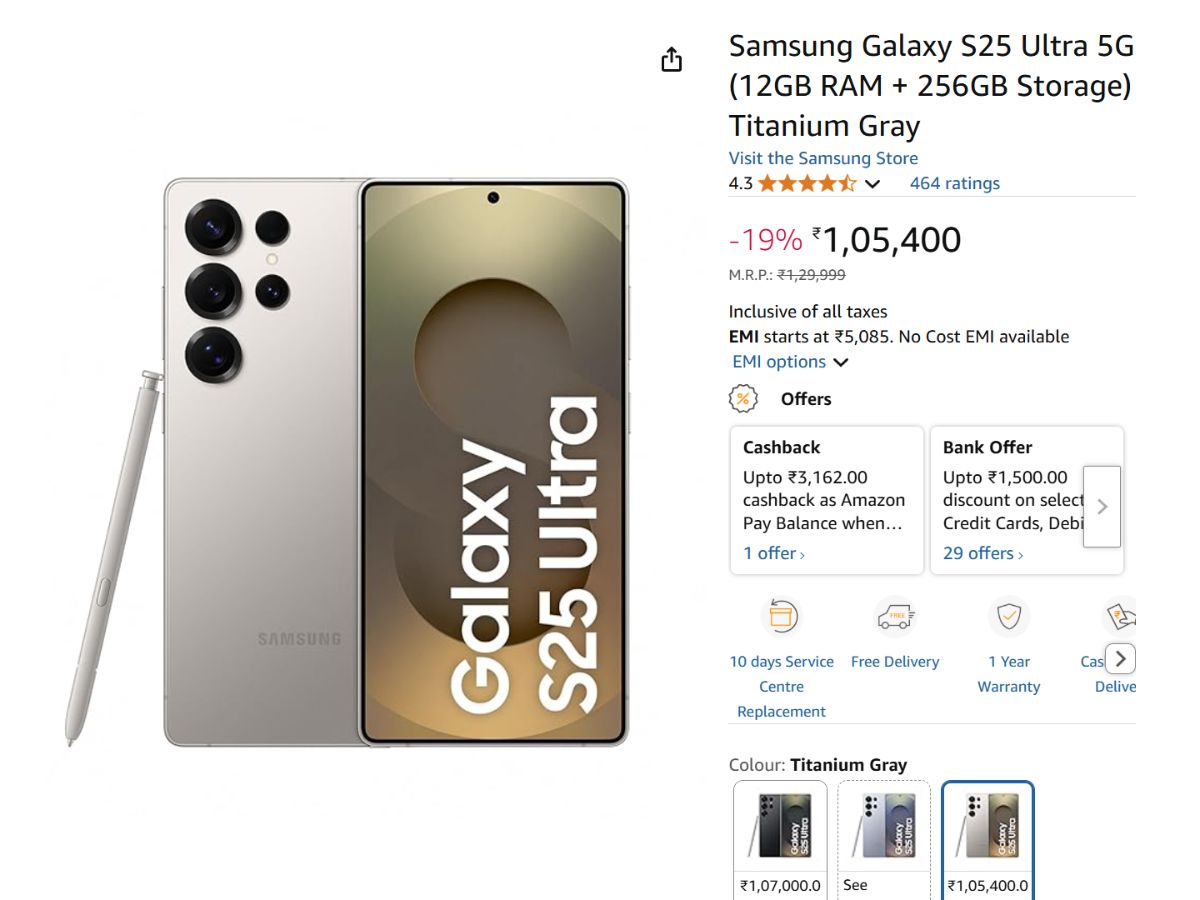Open the 29 offers bank link
This screenshot has height=900, width=1200.
coord(982,553)
